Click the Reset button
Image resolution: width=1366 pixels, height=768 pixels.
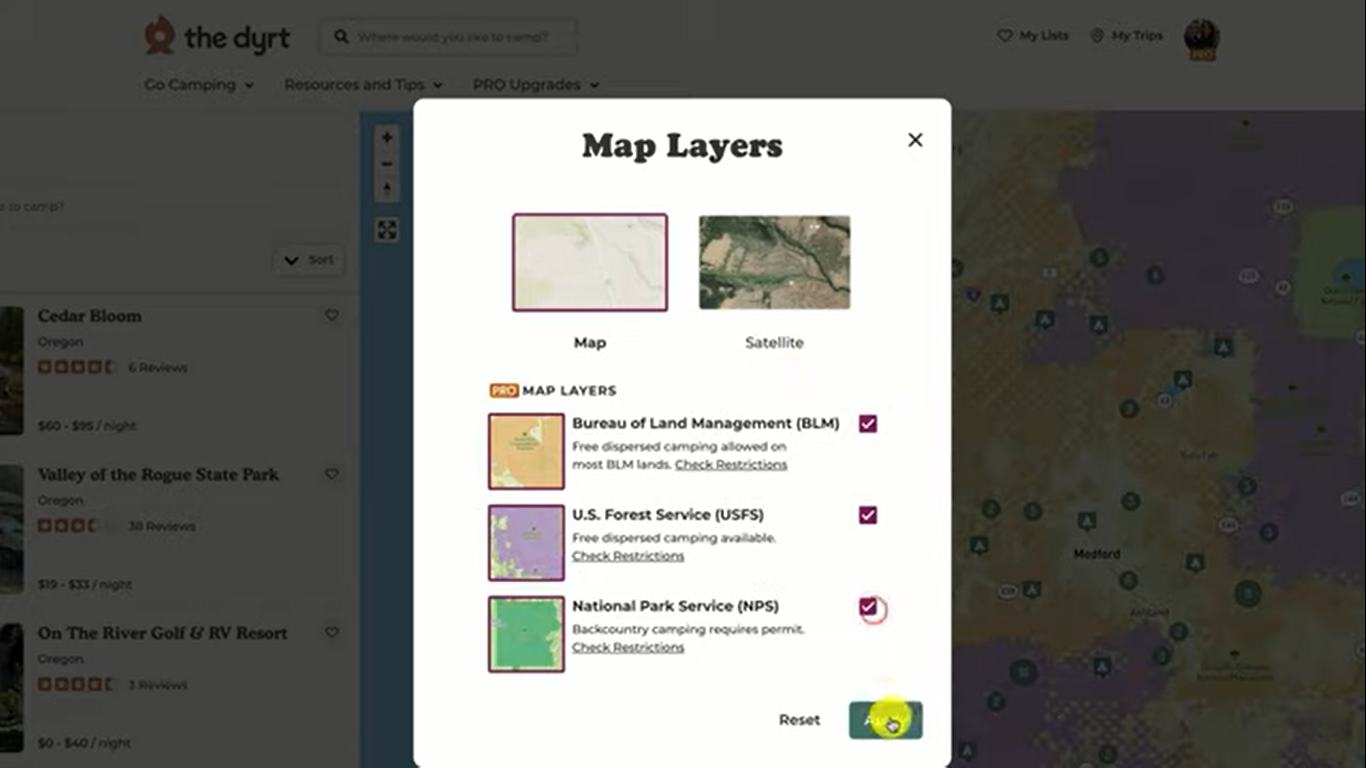(x=799, y=720)
